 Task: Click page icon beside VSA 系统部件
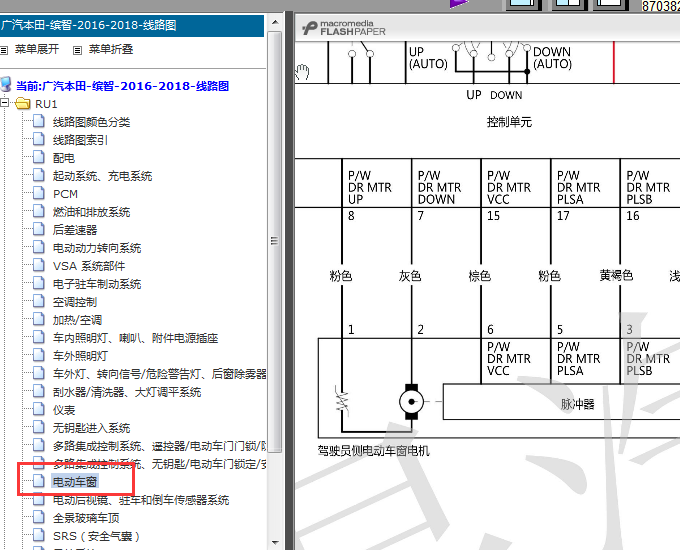(x=39, y=265)
